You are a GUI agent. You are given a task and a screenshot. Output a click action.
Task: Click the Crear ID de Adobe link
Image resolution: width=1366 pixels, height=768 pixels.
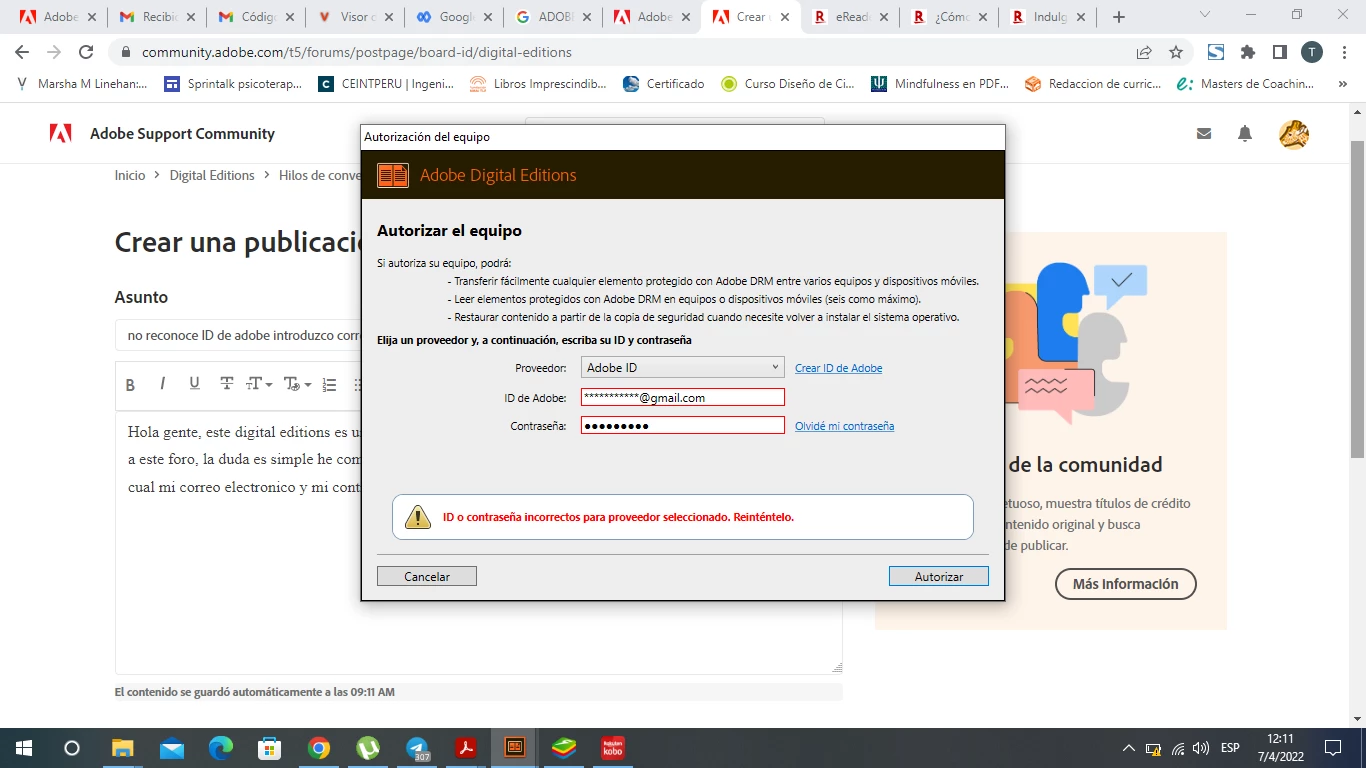pos(838,368)
